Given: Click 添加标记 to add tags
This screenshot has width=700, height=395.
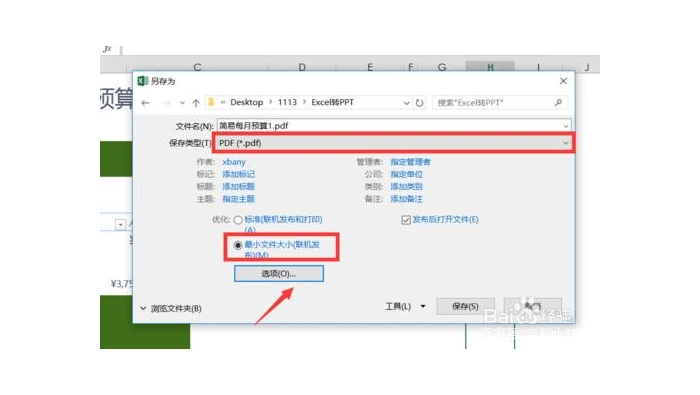Looking at the screenshot, I should coord(238,174).
